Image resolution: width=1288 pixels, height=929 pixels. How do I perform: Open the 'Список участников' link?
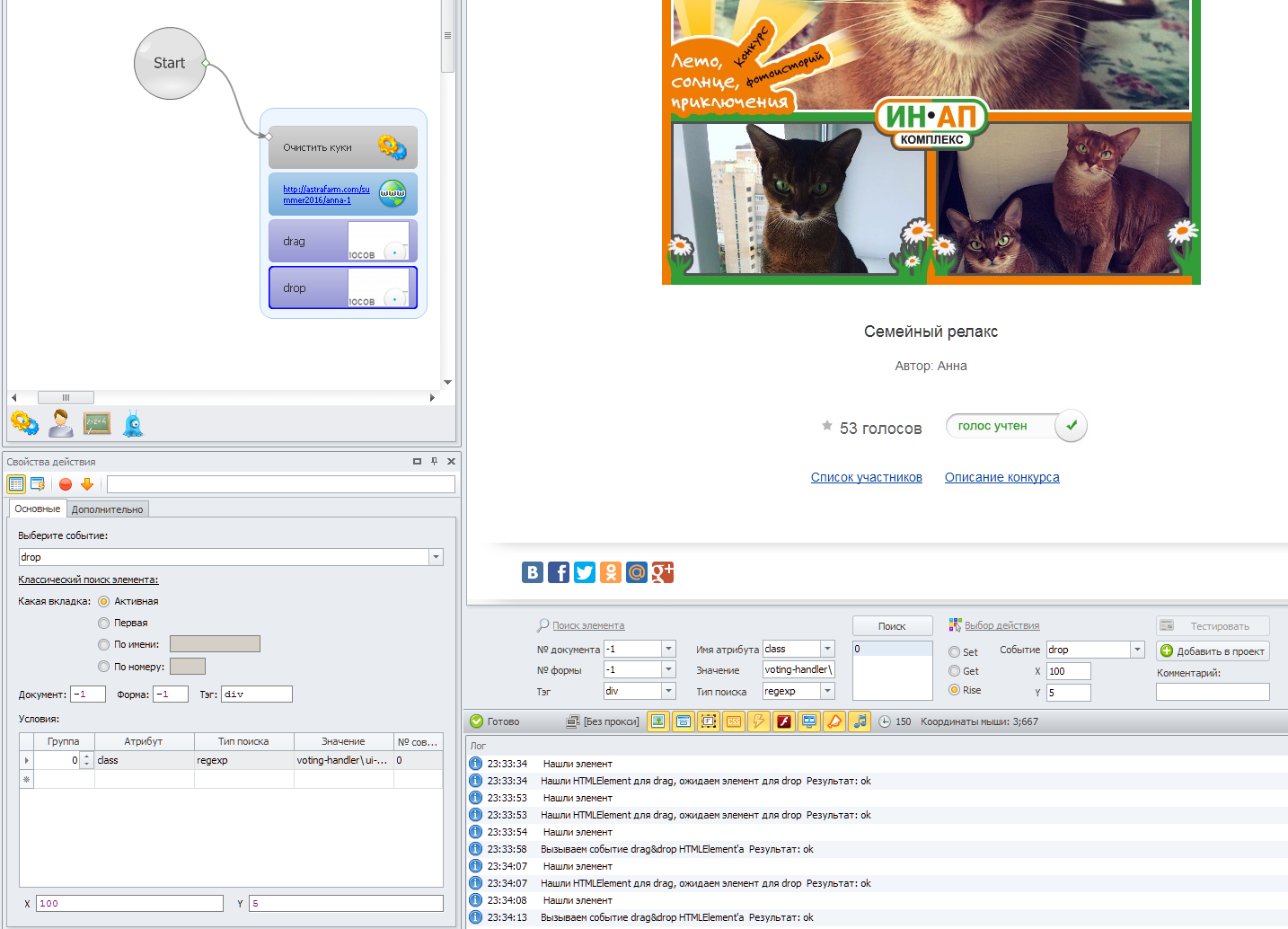tap(867, 477)
